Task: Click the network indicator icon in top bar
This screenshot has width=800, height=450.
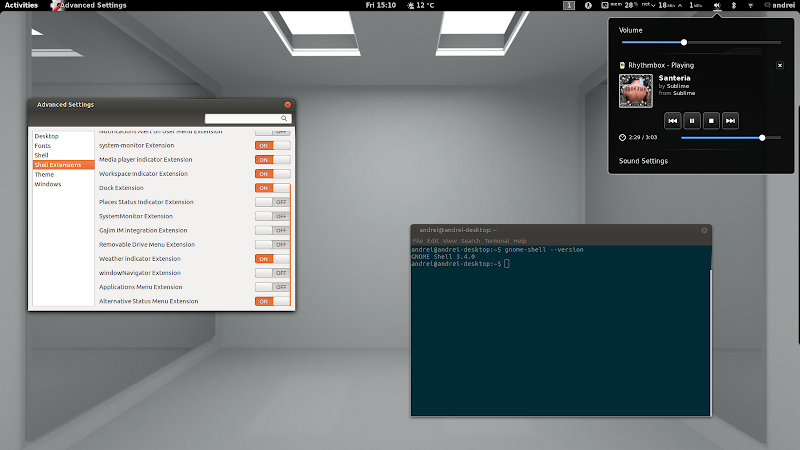Action: 751,6
